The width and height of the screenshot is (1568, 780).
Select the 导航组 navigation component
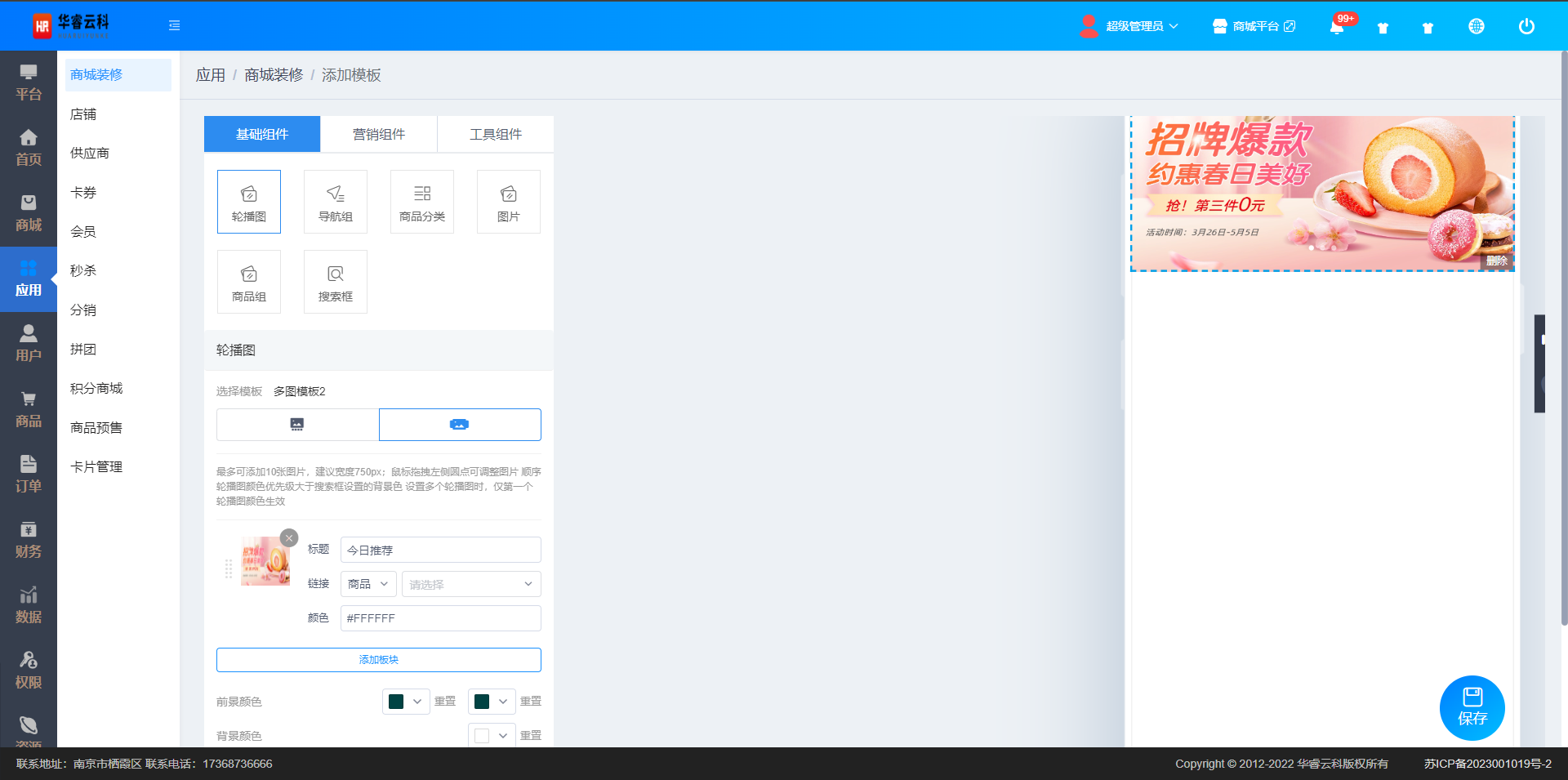(336, 202)
